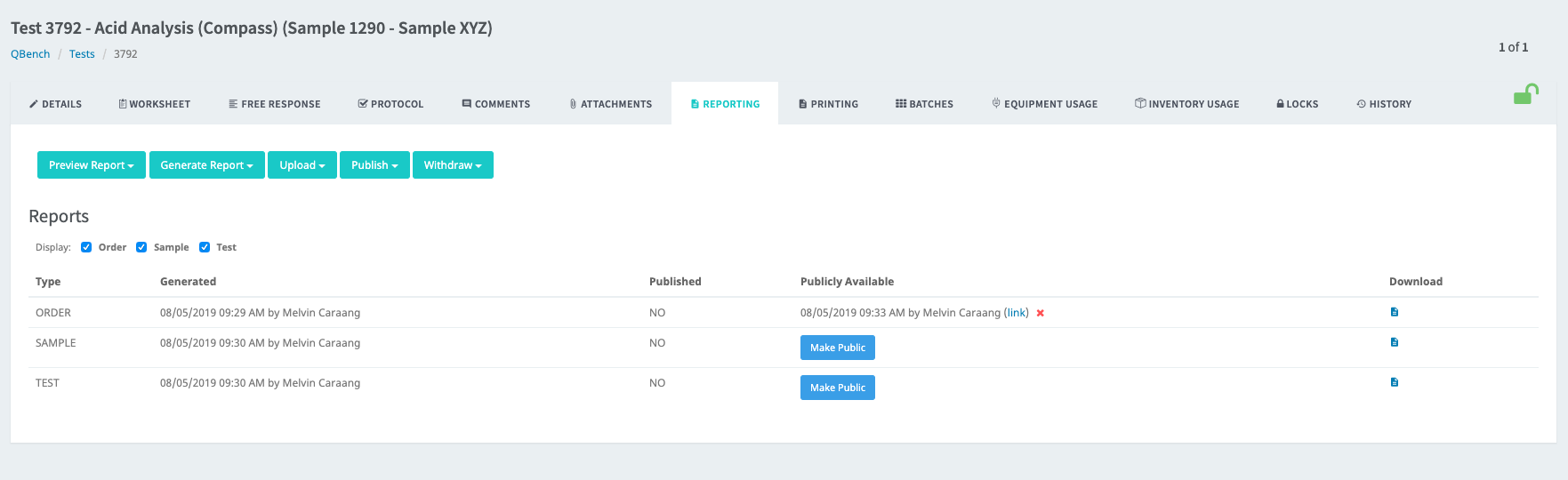Open the Locks tab with padlock icon
Viewport: 1568px width, 480px height.
coord(1297,104)
